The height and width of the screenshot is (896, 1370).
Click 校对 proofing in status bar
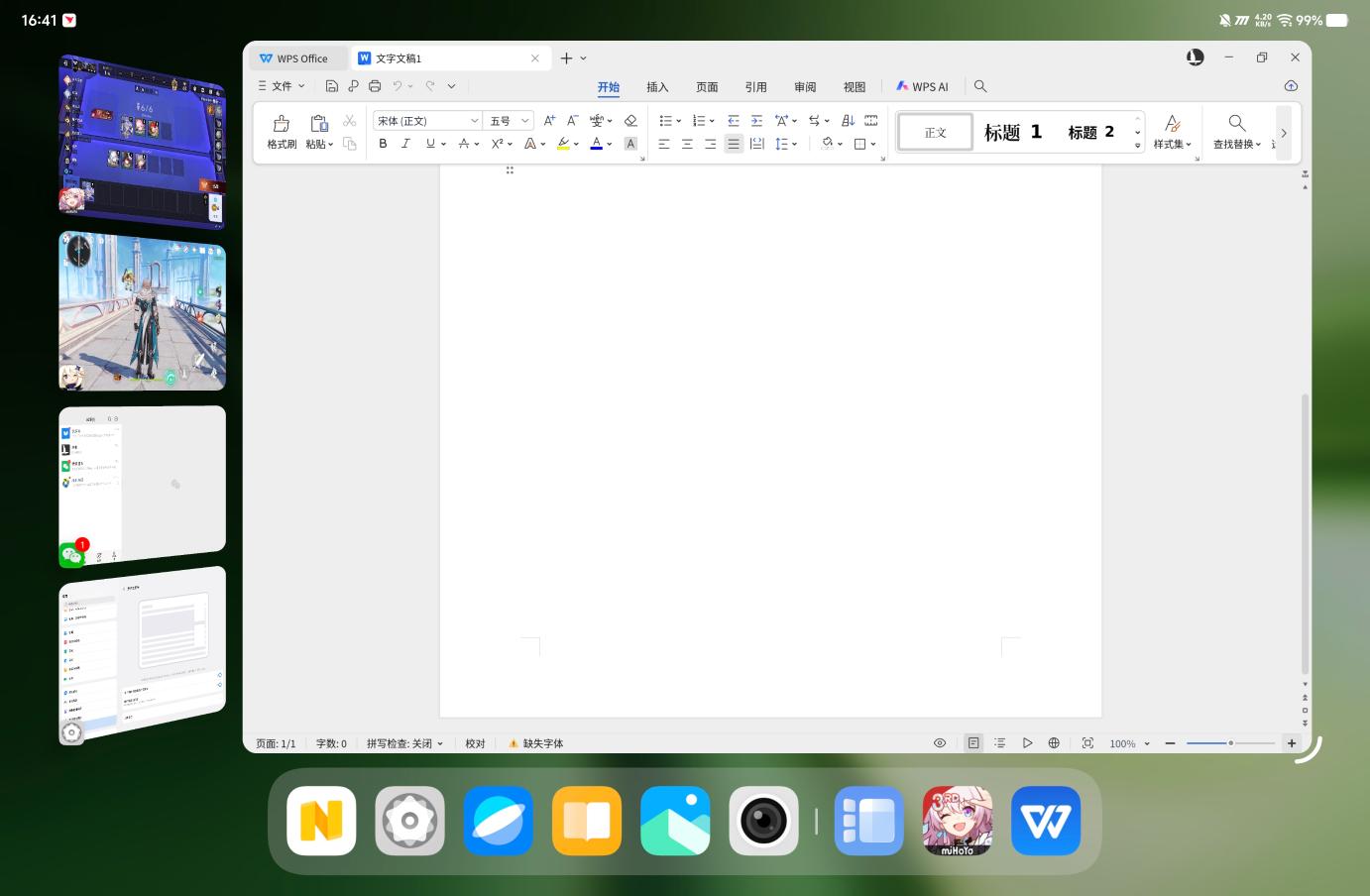click(476, 743)
